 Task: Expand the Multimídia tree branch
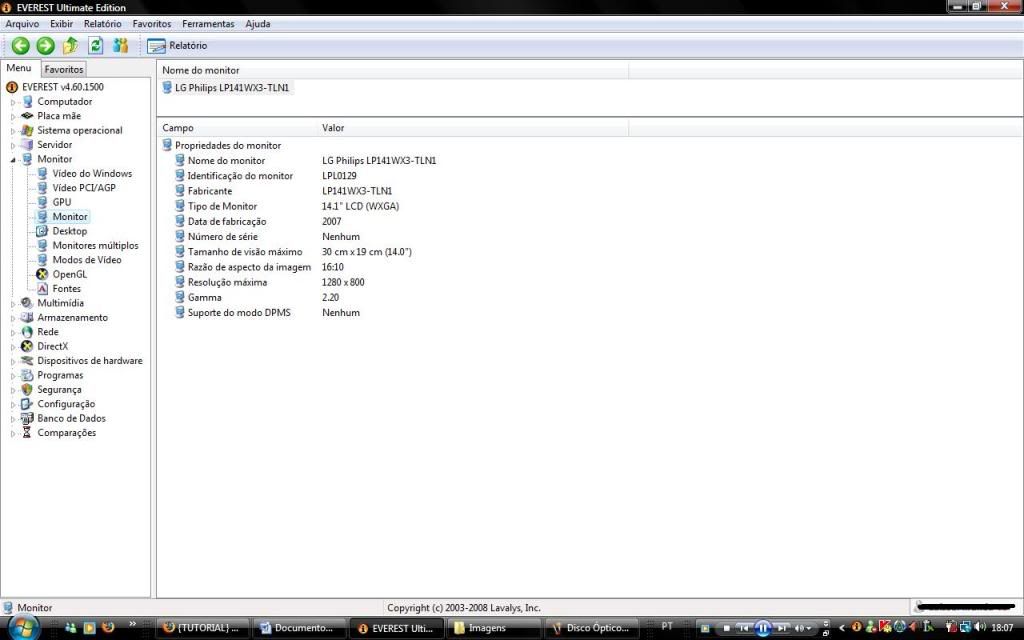(13, 303)
